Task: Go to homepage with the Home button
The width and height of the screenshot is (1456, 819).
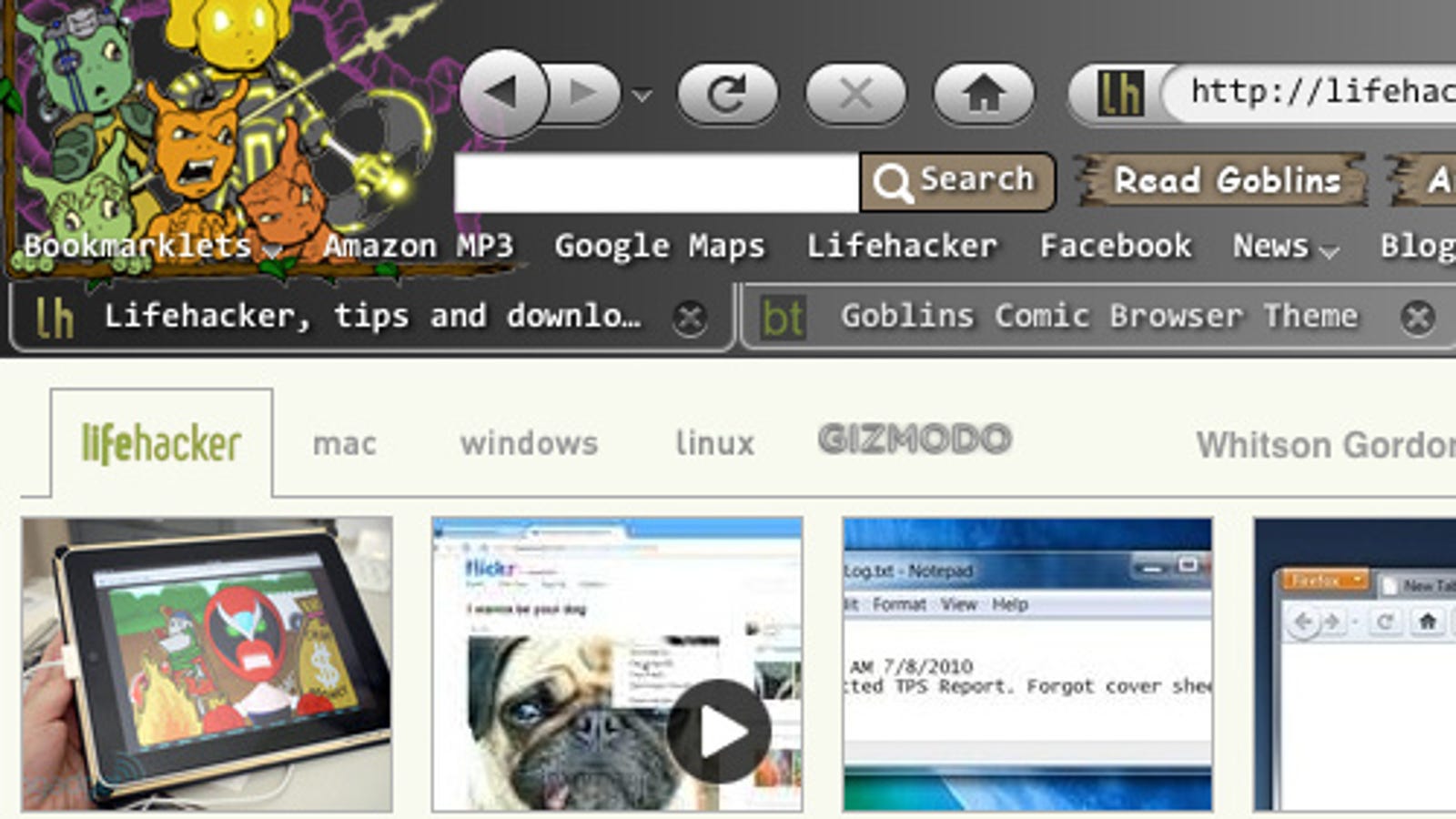Action: 984,94
